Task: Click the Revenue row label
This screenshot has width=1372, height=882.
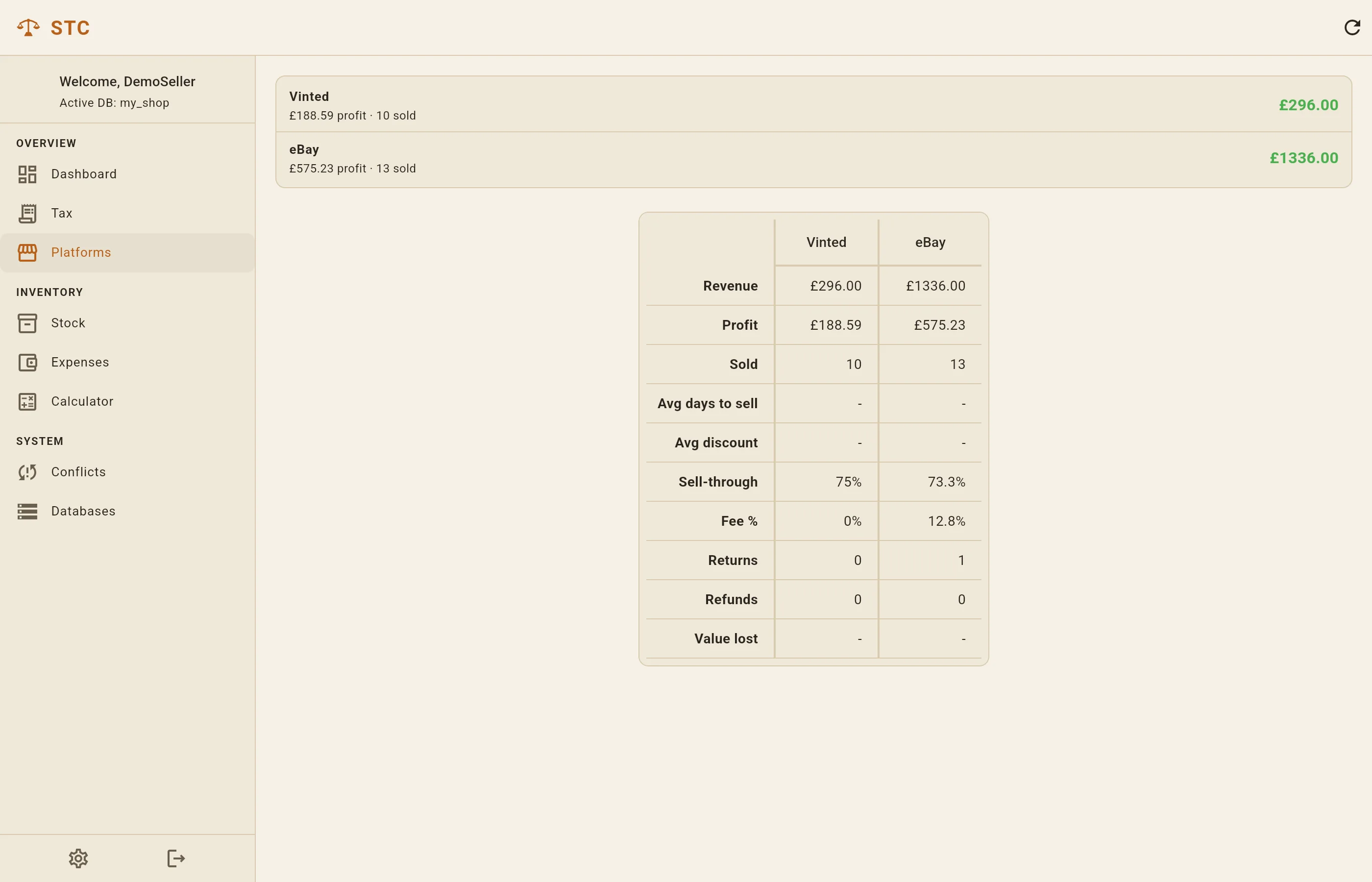Action: click(x=730, y=286)
